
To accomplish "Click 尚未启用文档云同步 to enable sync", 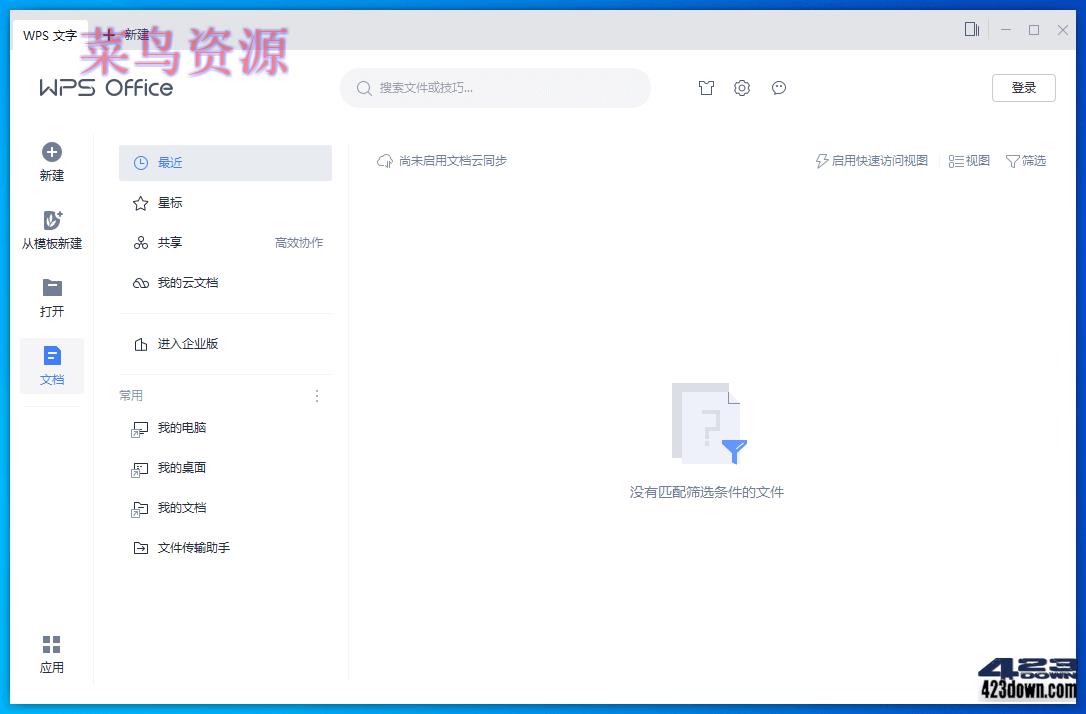I will [443, 160].
